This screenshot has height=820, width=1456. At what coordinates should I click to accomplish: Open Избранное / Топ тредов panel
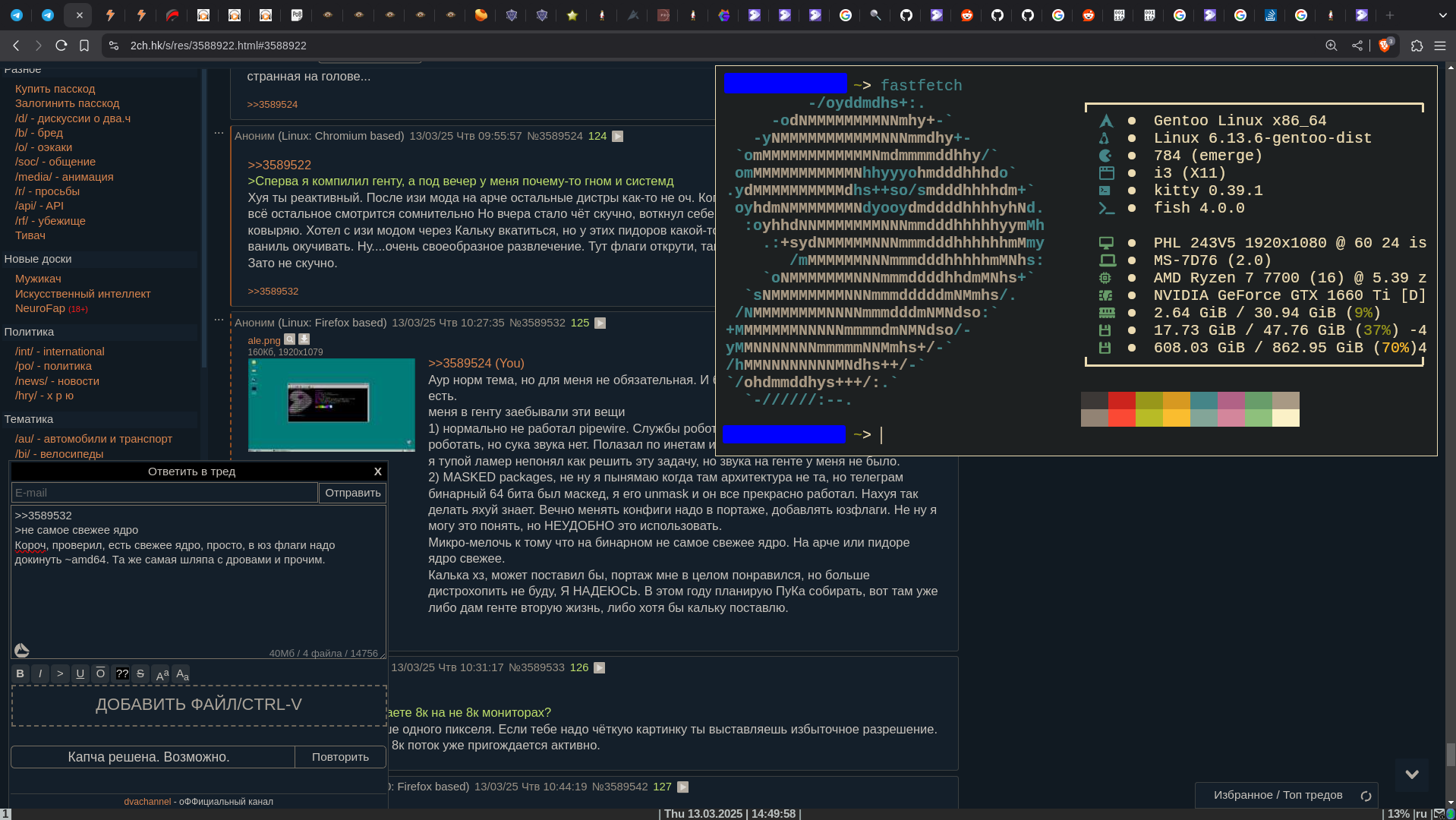click(x=1278, y=795)
